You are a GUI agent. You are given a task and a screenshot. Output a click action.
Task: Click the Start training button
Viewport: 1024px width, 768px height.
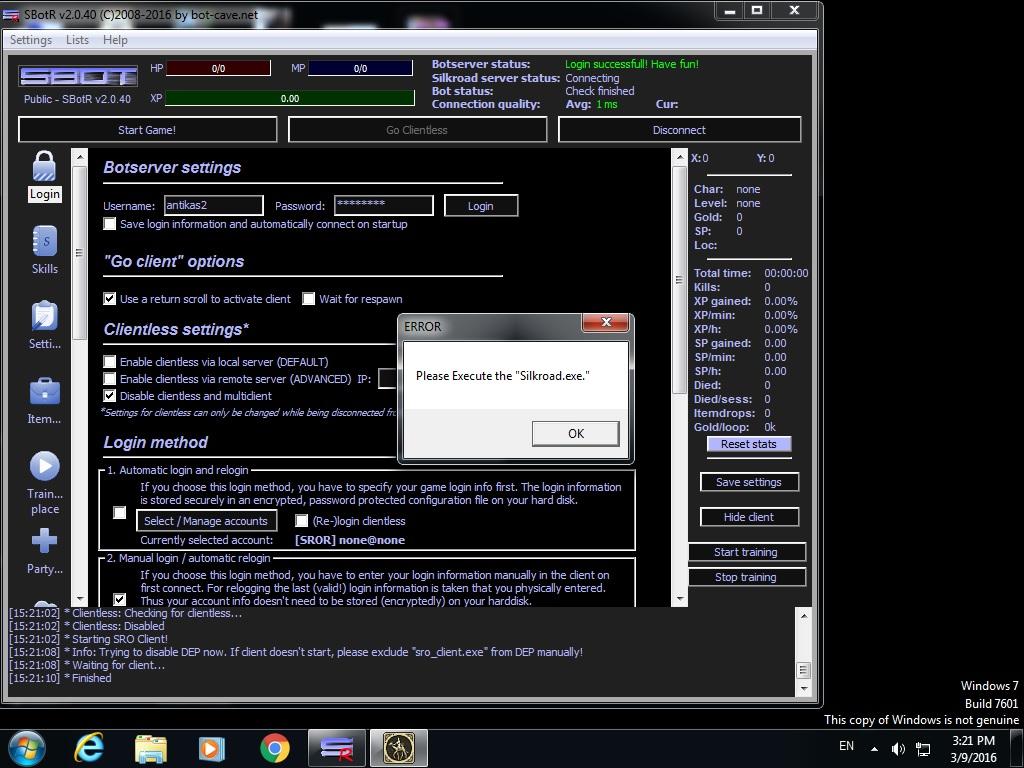coord(746,552)
